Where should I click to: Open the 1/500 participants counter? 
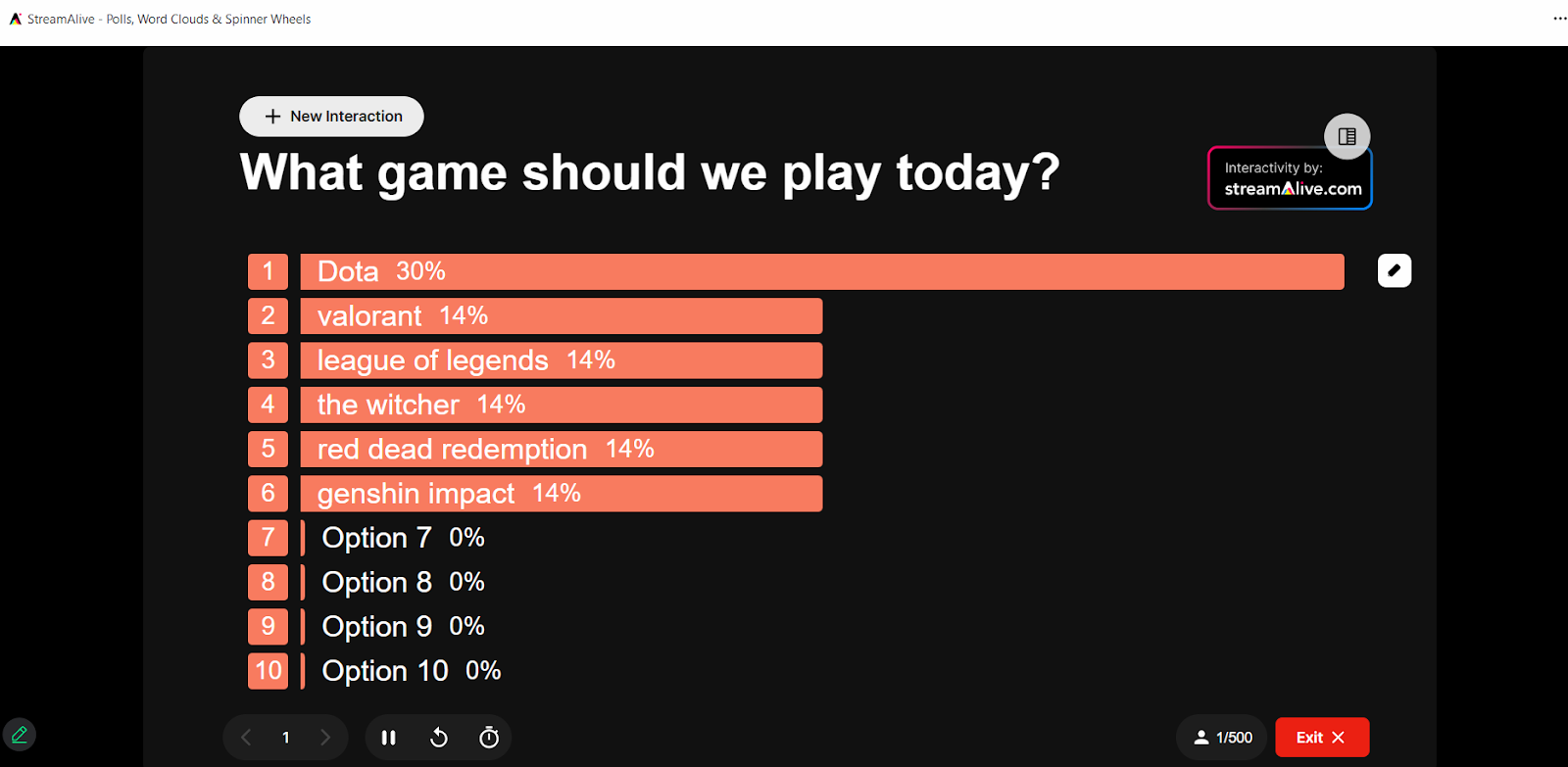(1222, 738)
